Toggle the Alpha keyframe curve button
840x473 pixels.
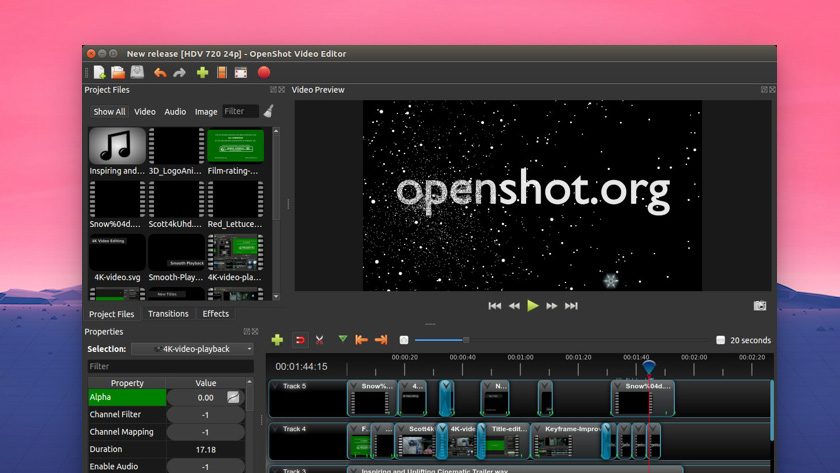pyautogui.click(x=233, y=397)
